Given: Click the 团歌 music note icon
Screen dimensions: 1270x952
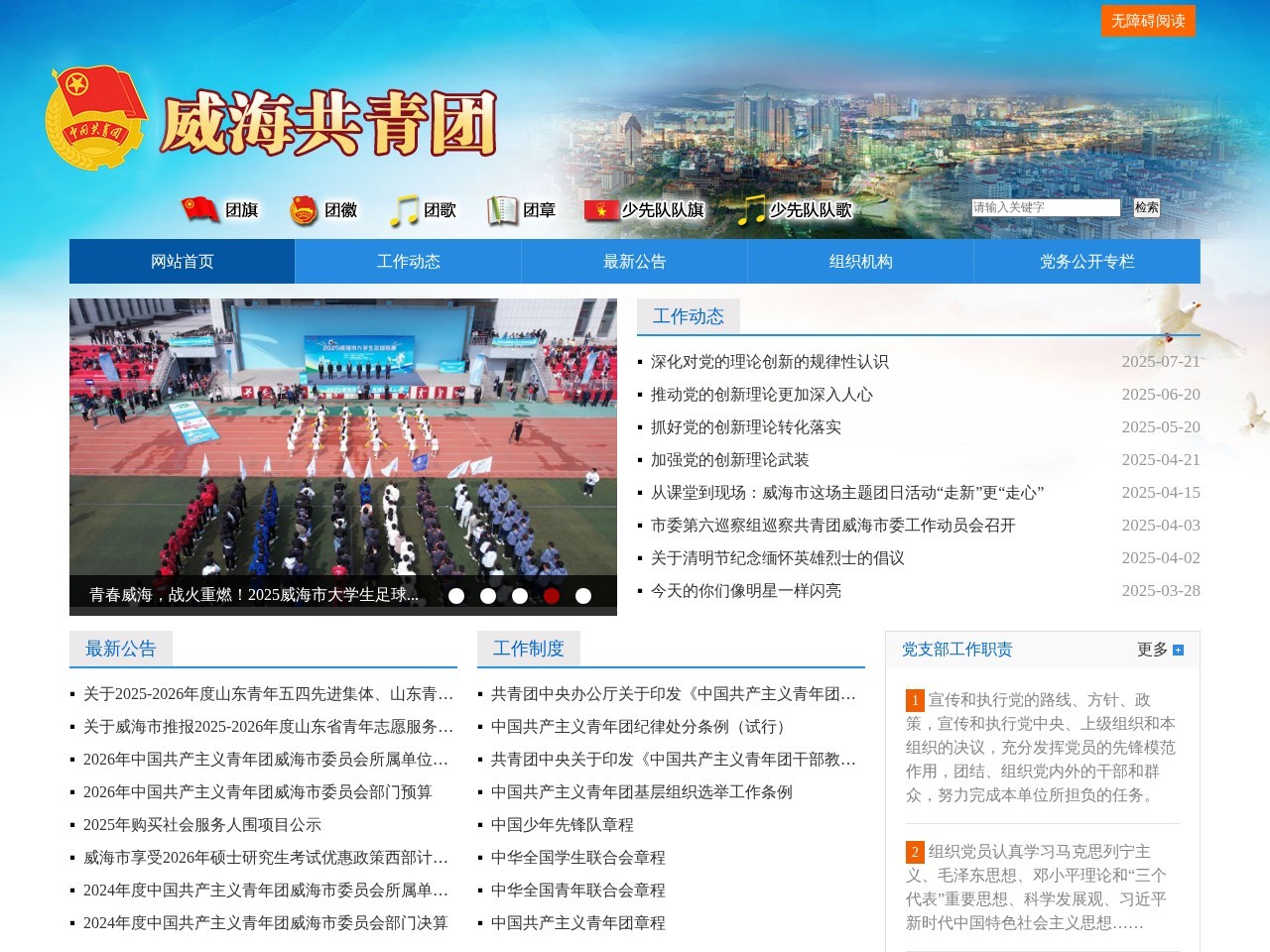Looking at the screenshot, I should (x=403, y=210).
